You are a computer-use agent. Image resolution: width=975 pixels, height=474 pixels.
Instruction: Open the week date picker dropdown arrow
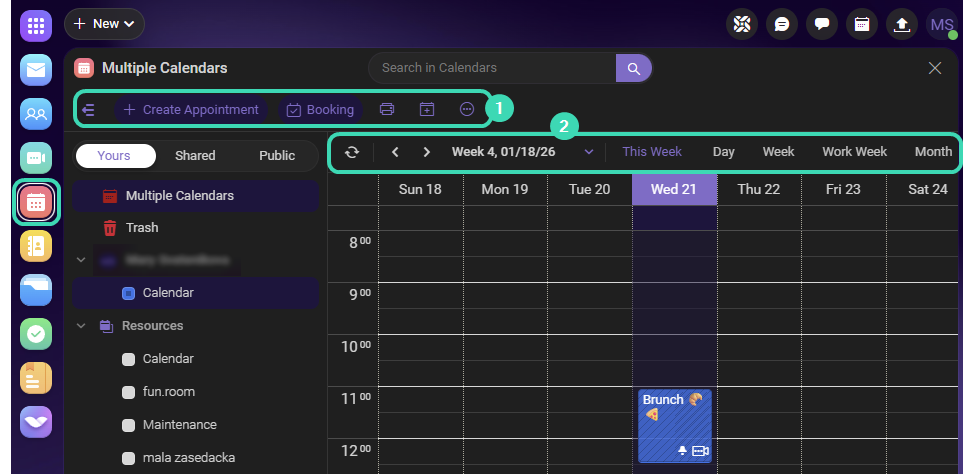tap(589, 152)
